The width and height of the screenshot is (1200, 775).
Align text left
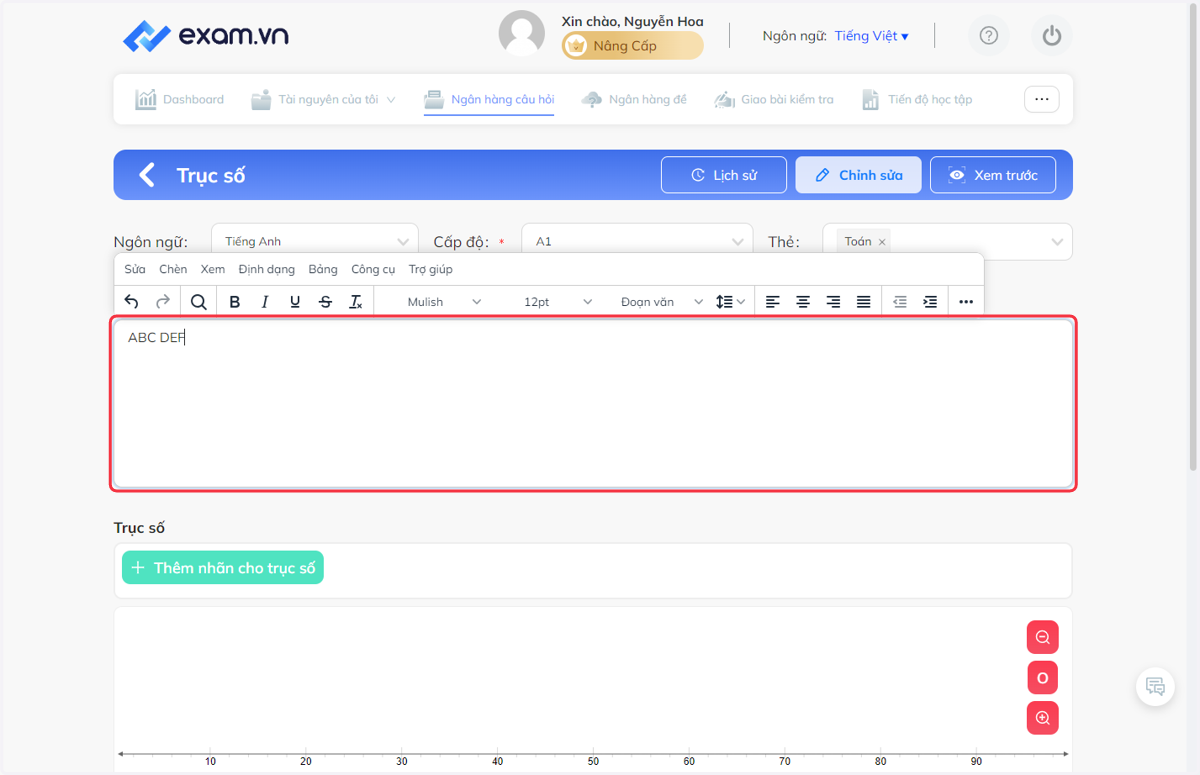773,301
